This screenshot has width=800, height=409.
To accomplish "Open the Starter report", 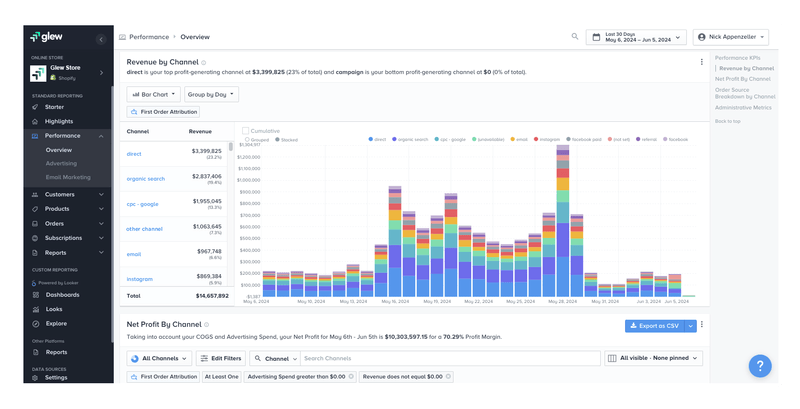I will [54, 107].
